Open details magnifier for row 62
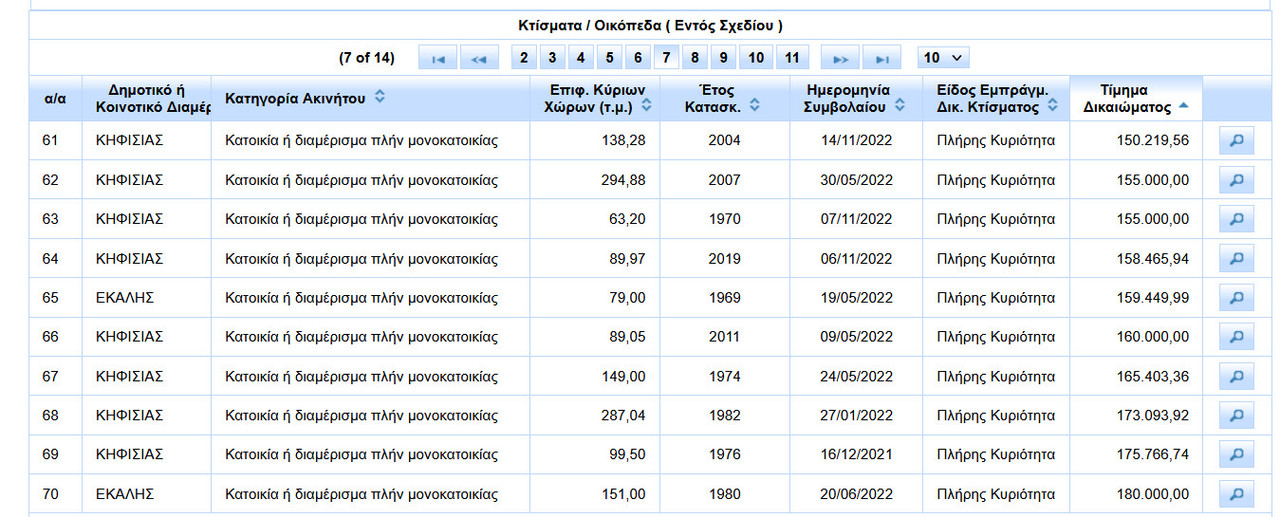 pyautogui.click(x=1236, y=180)
